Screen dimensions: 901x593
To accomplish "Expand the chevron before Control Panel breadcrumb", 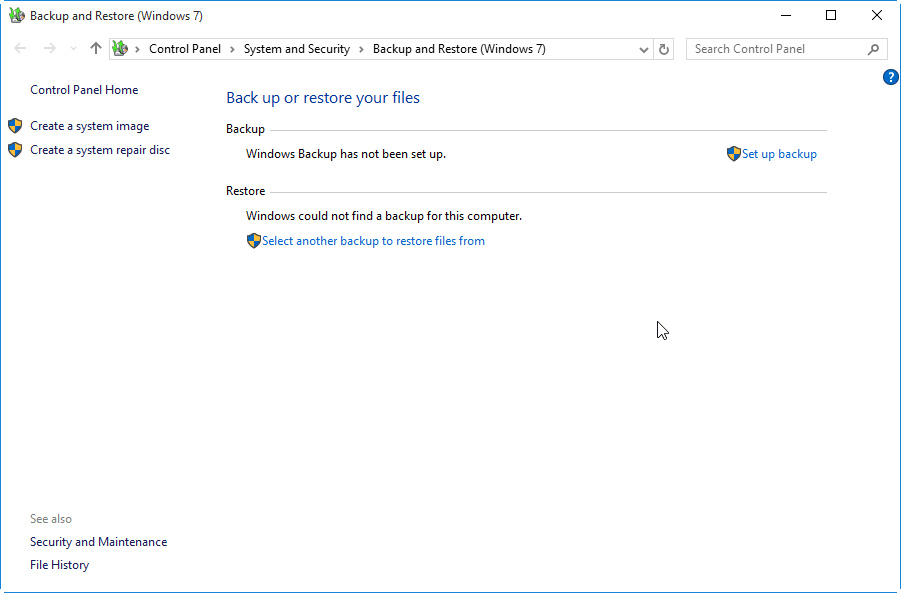I will coord(137,49).
